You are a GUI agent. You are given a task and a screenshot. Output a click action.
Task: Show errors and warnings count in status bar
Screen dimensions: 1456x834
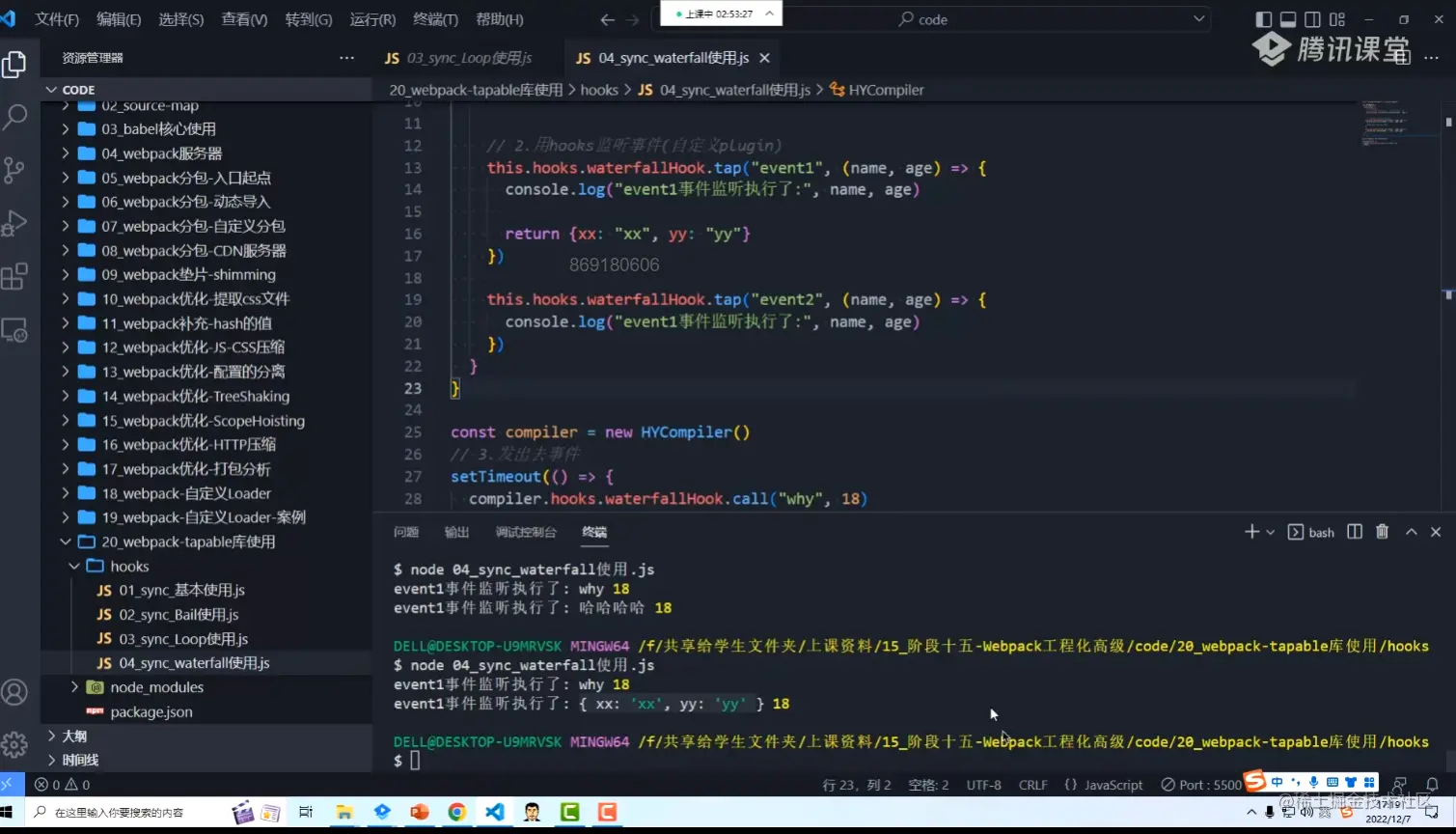tap(63, 785)
